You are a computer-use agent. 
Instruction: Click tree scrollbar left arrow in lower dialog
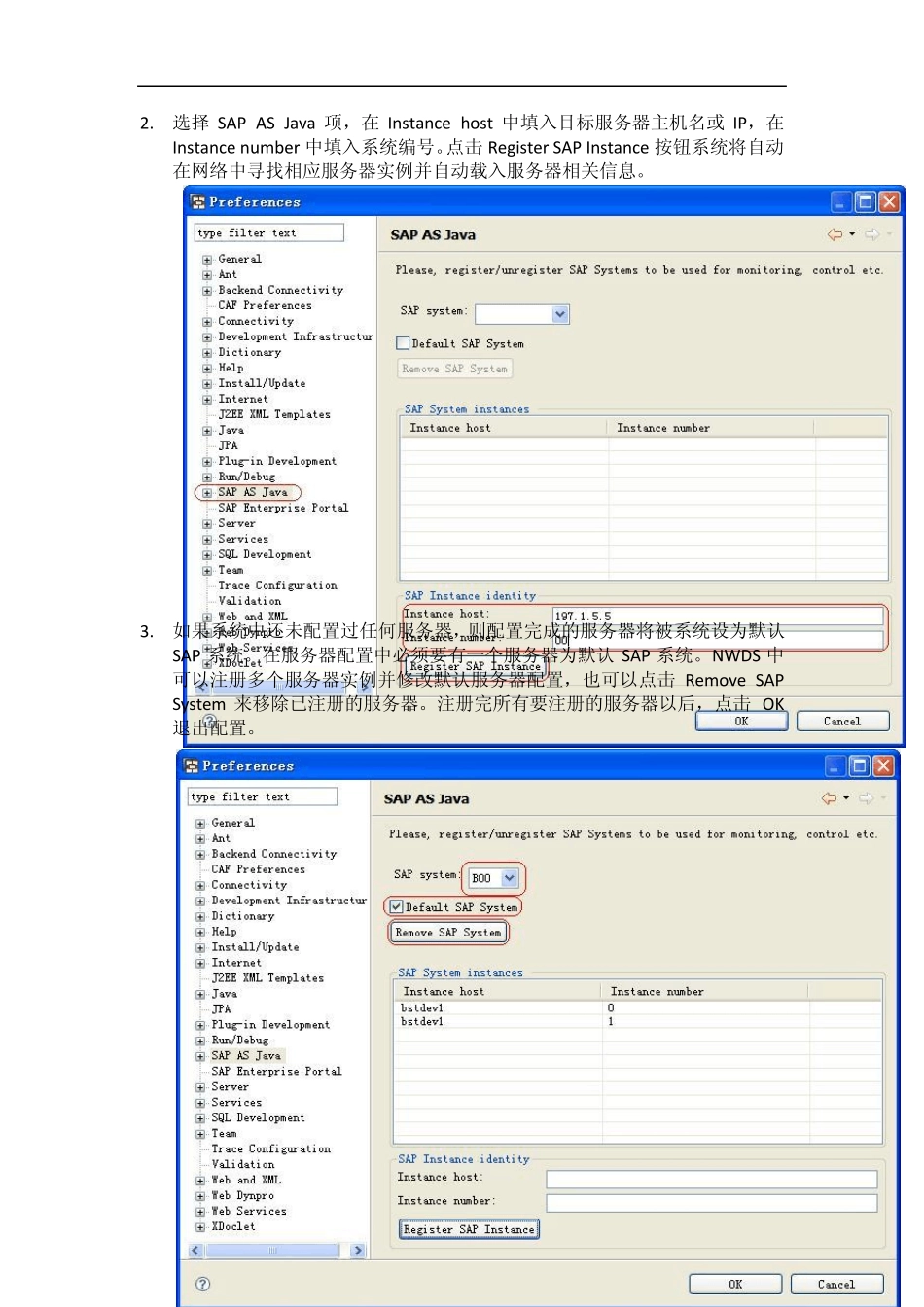point(195,1251)
